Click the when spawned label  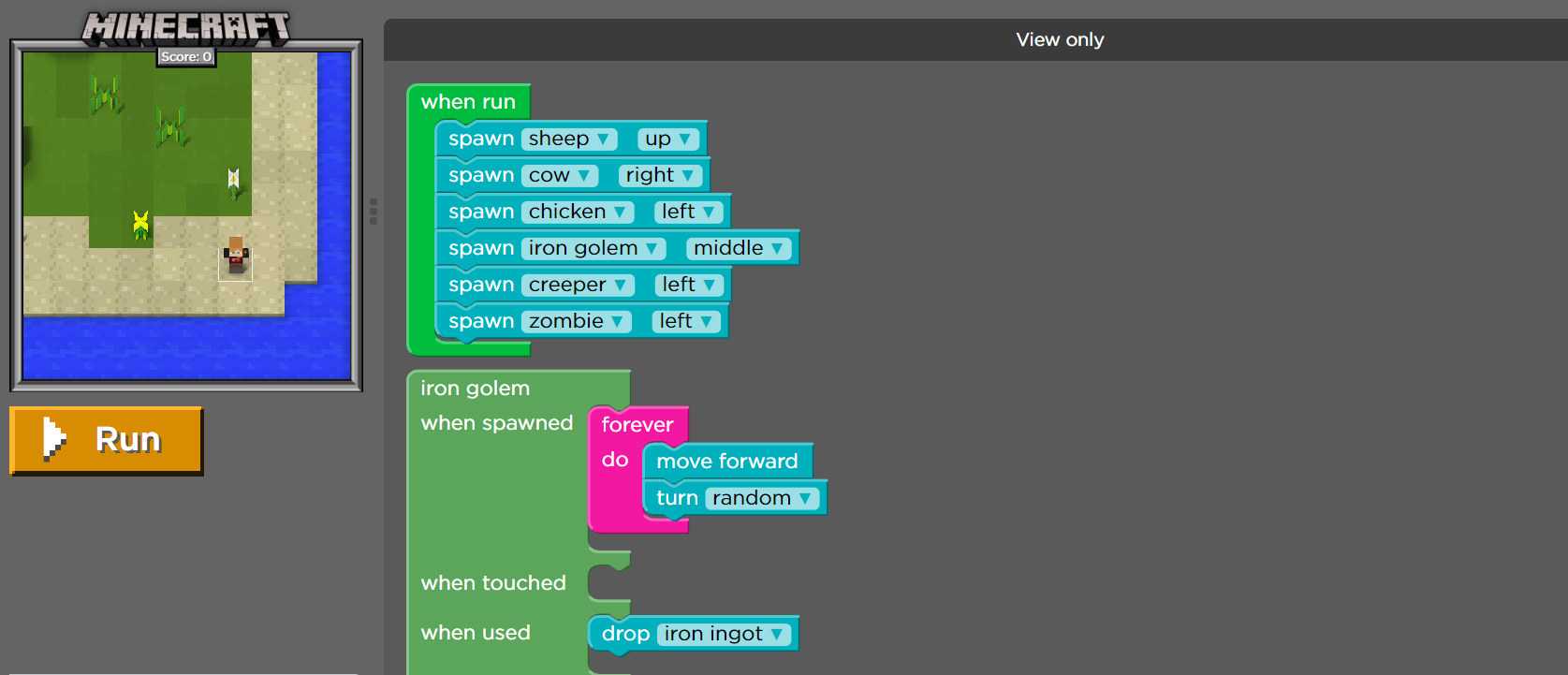coord(497,423)
